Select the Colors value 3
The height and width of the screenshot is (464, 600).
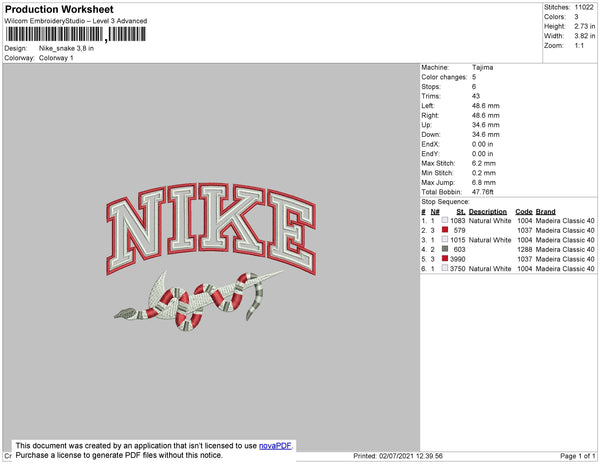coord(576,17)
